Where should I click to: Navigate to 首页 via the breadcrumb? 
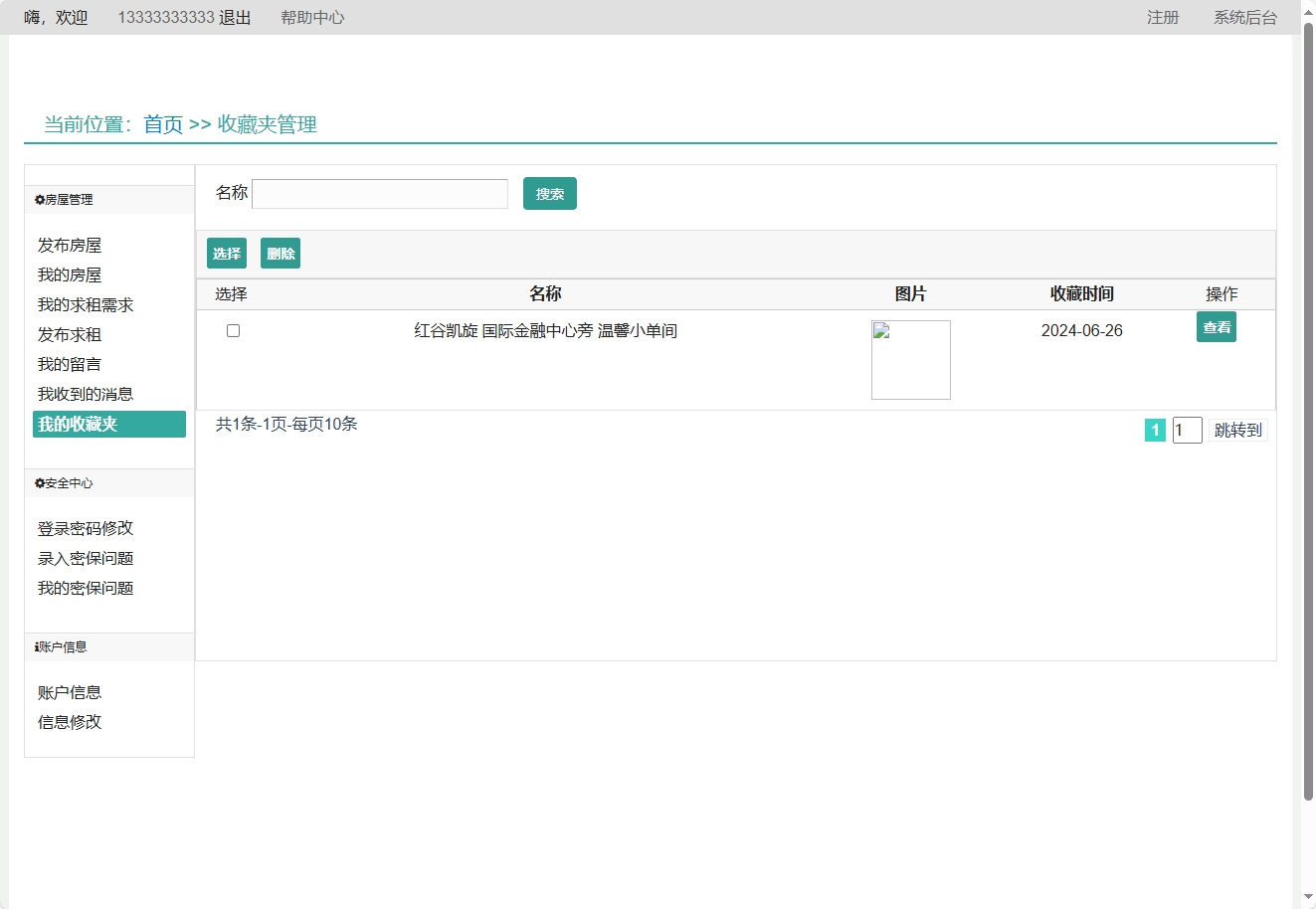click(161, 124)
